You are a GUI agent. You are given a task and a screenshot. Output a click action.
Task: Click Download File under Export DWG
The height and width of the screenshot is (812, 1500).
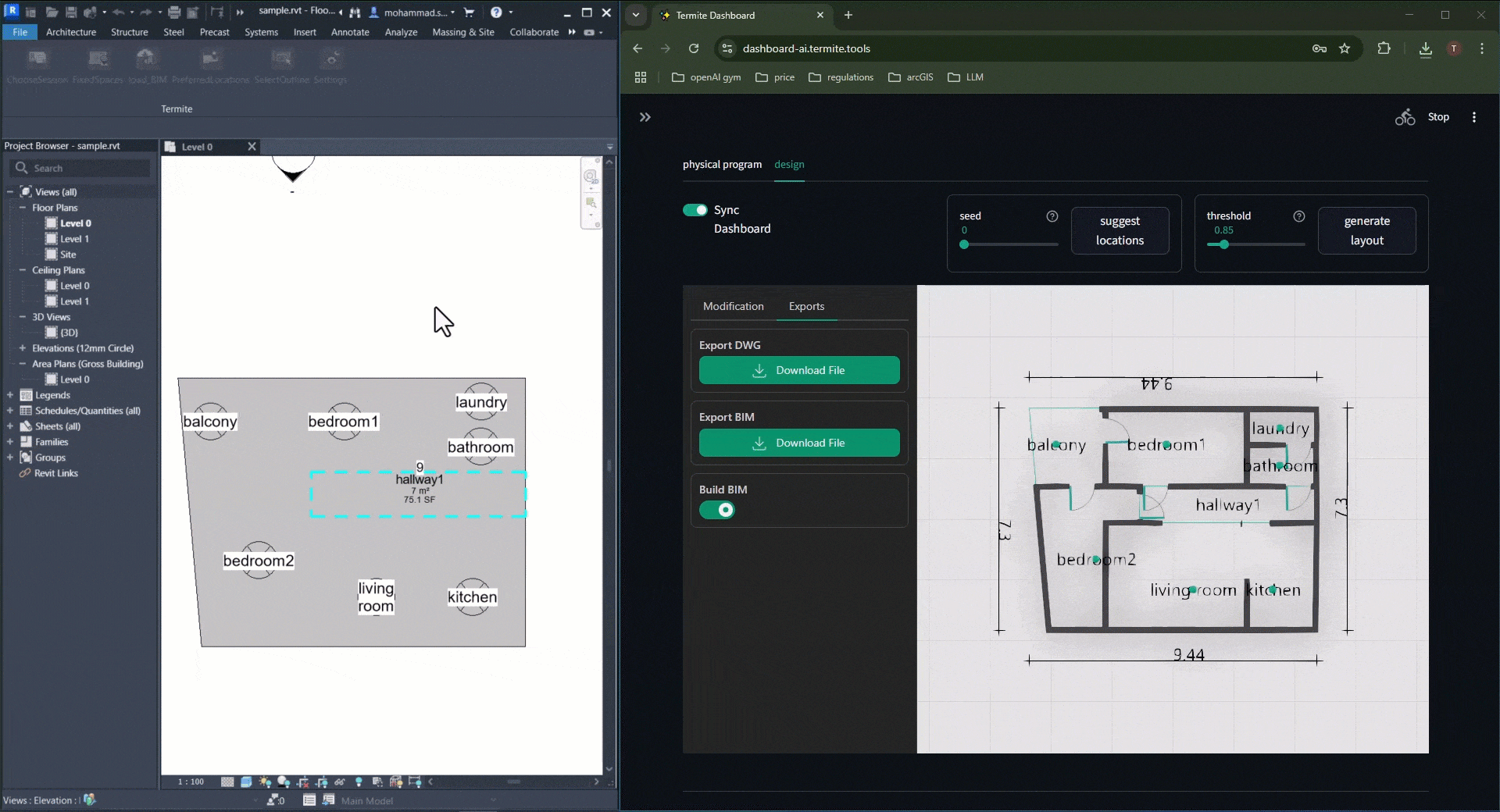(799, 370)
